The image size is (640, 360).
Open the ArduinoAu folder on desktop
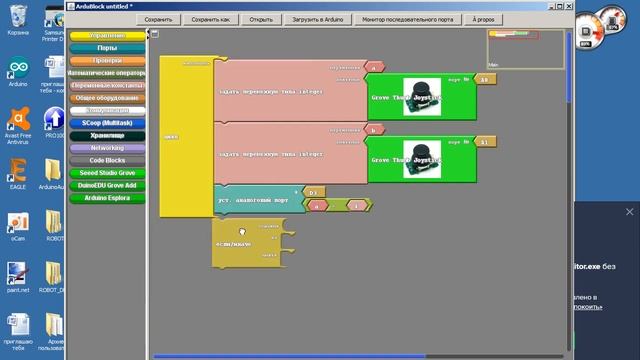click(x=52, y=174)
